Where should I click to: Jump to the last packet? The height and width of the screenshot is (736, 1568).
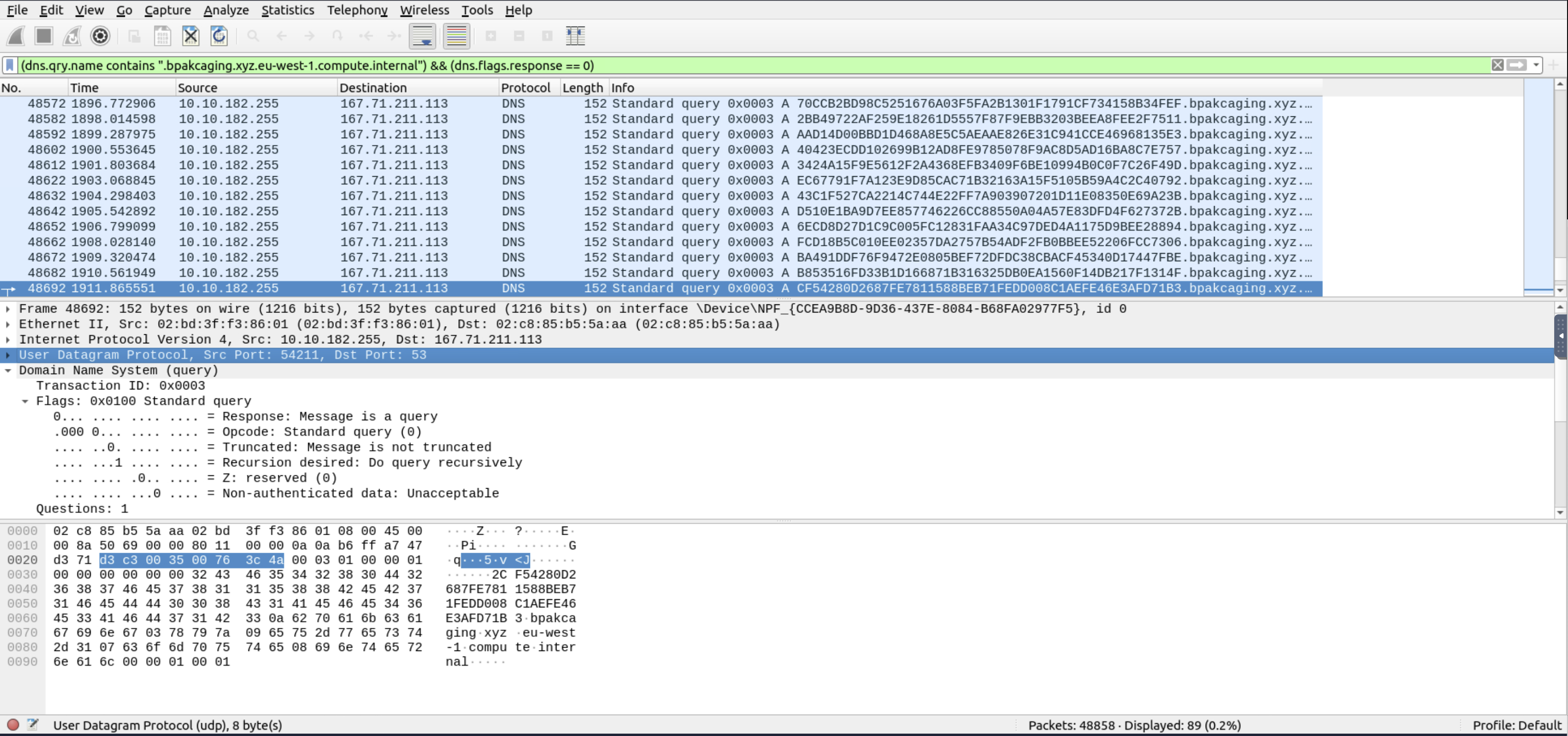(x=394, y=36)
